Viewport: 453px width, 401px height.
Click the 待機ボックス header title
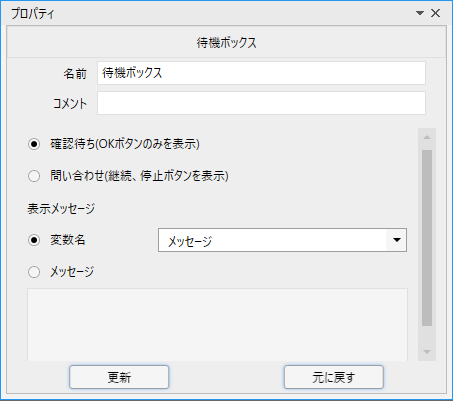tap(226, 43)
